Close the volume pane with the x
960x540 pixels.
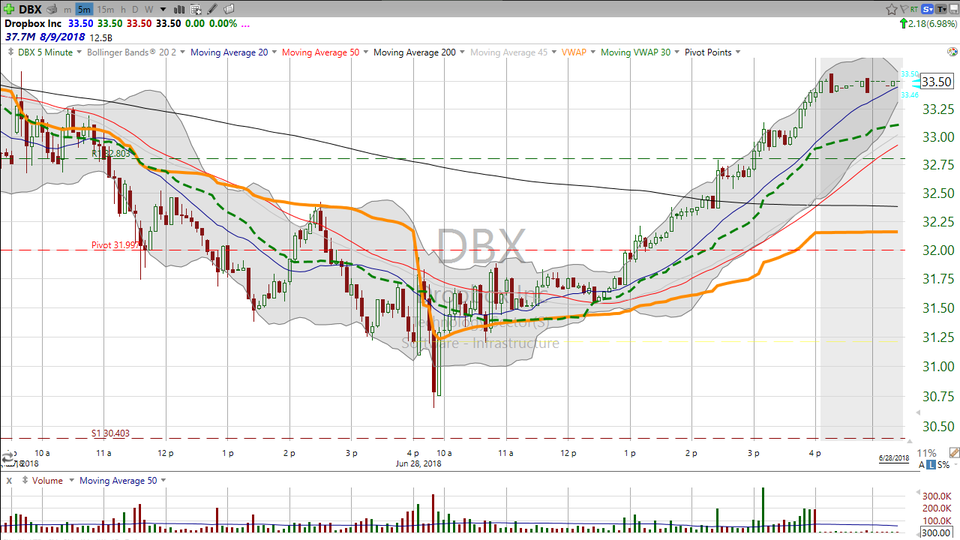7,481
